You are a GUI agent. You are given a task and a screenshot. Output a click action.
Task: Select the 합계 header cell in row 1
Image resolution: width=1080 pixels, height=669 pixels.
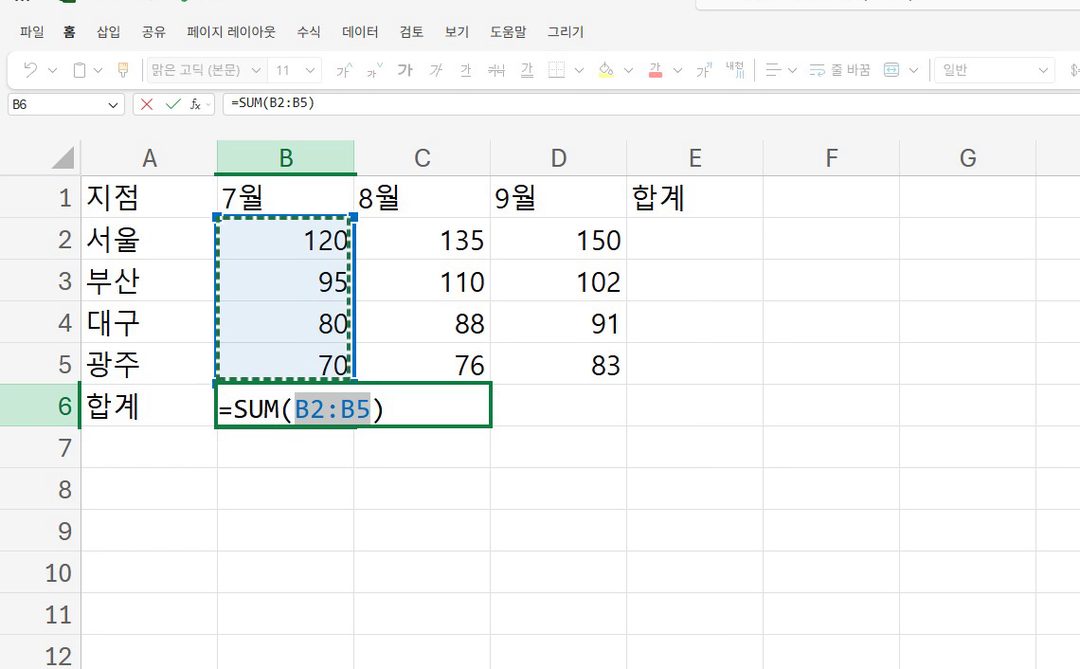pyautogui.click(x=694, y=198)
